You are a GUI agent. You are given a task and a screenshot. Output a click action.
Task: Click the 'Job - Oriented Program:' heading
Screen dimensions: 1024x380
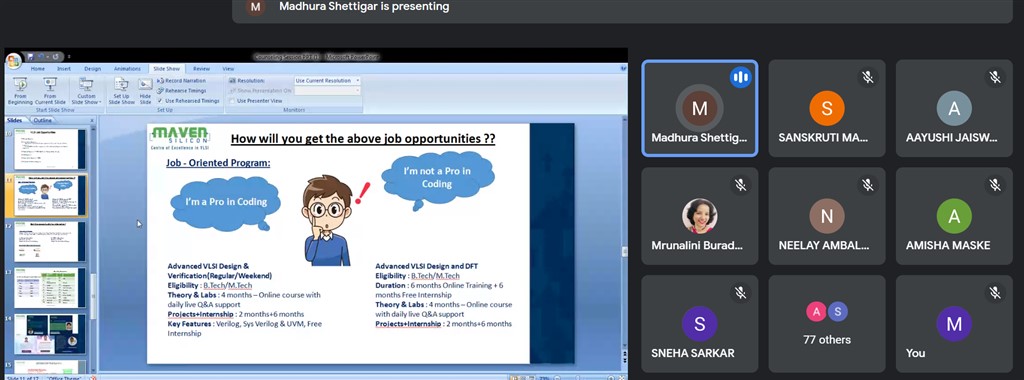[218, 163]
